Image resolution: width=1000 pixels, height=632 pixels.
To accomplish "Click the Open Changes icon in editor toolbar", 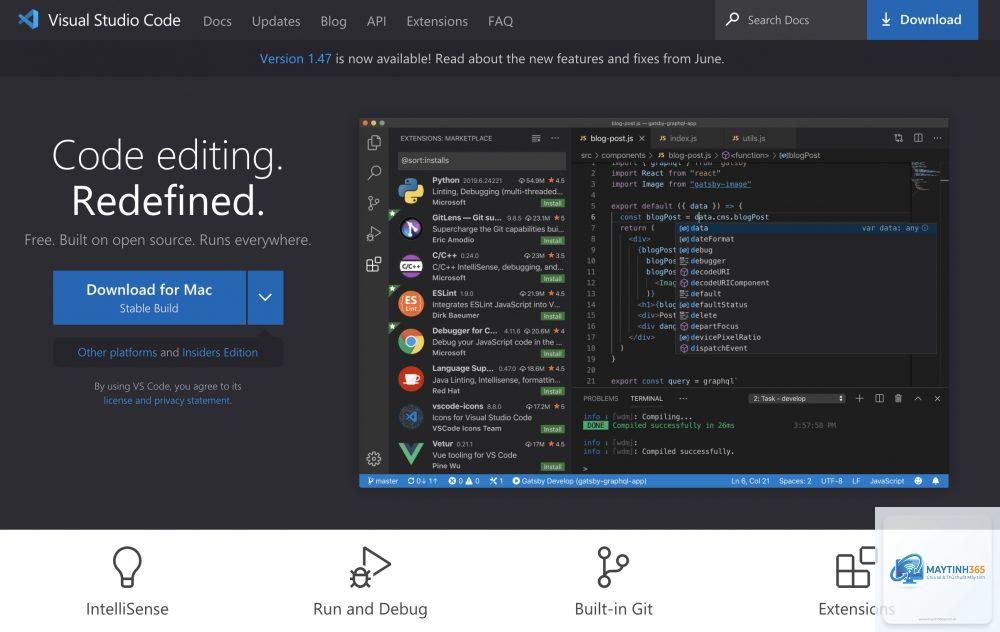I will (899, 138).
